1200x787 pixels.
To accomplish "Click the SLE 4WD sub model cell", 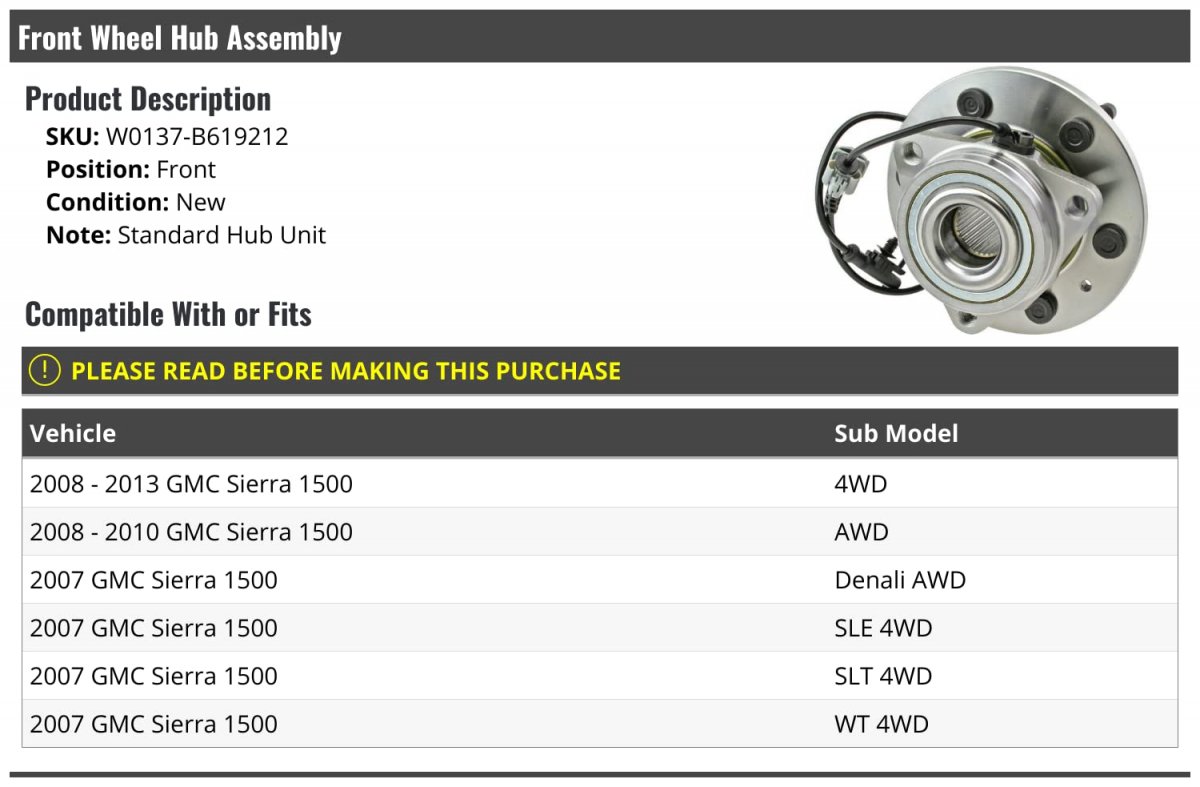I will [x=883, y=628].
